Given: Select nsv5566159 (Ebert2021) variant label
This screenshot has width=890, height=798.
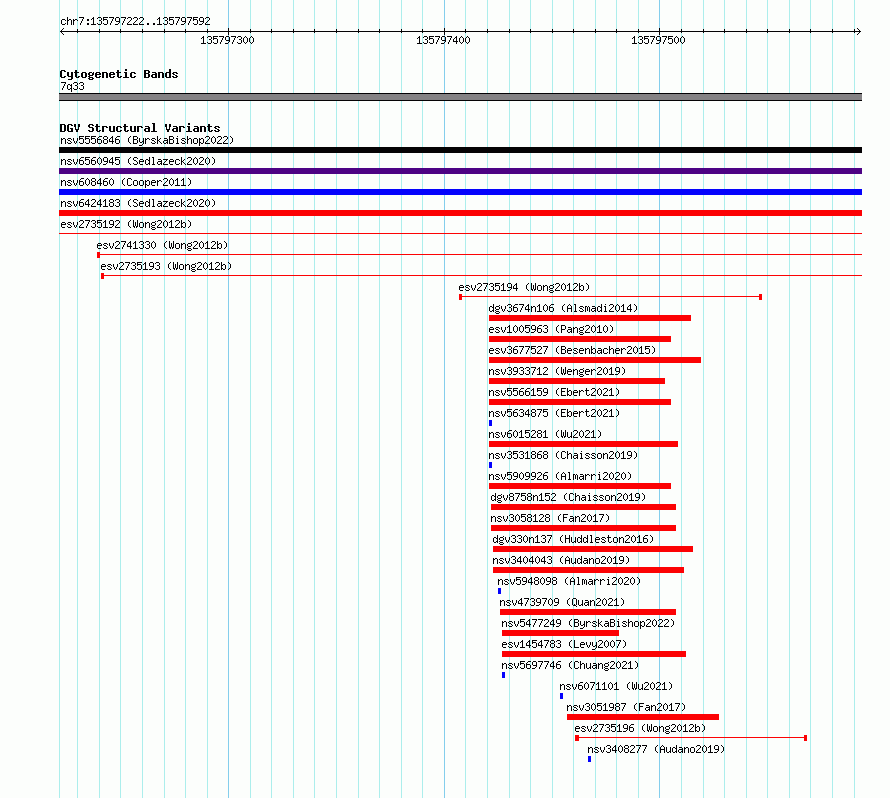Looking at the screenshot, I should [x=554, y=392].
